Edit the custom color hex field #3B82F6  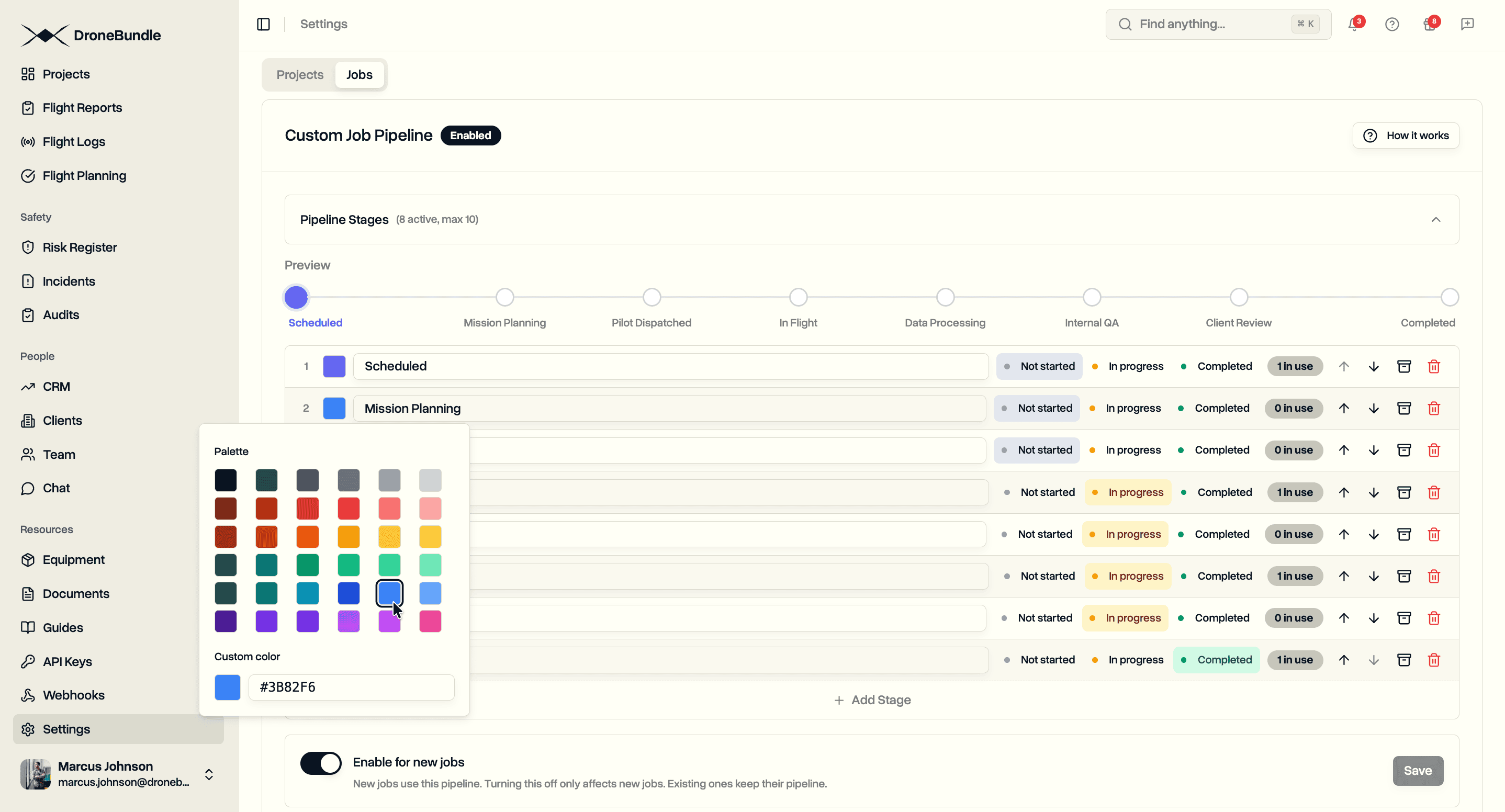coord(351,687)
